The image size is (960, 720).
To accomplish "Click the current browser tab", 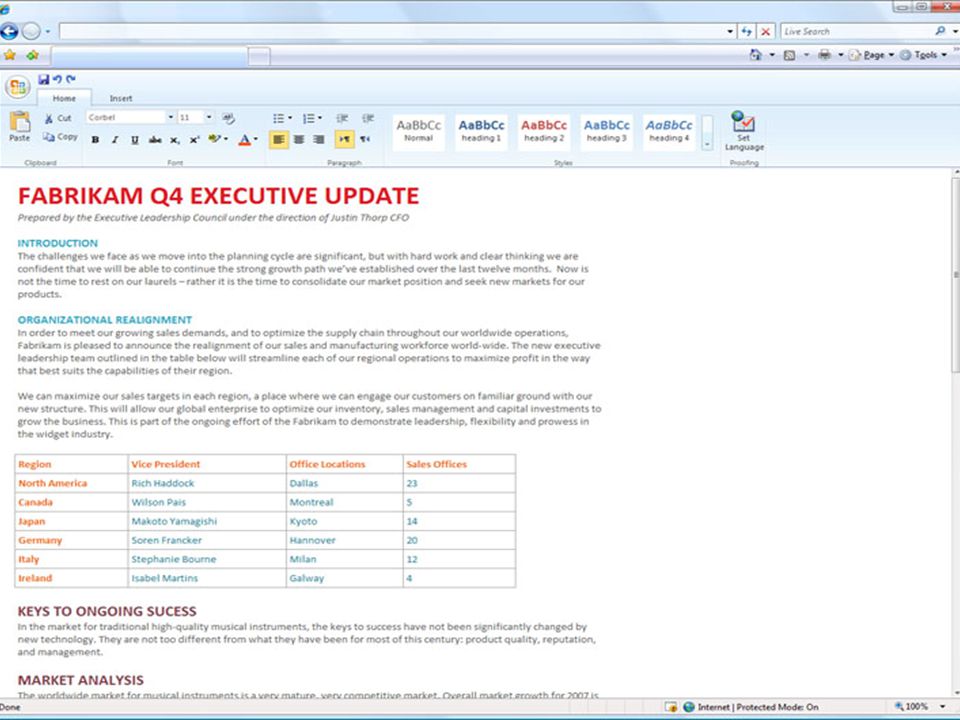I will (x=149, y=57).
